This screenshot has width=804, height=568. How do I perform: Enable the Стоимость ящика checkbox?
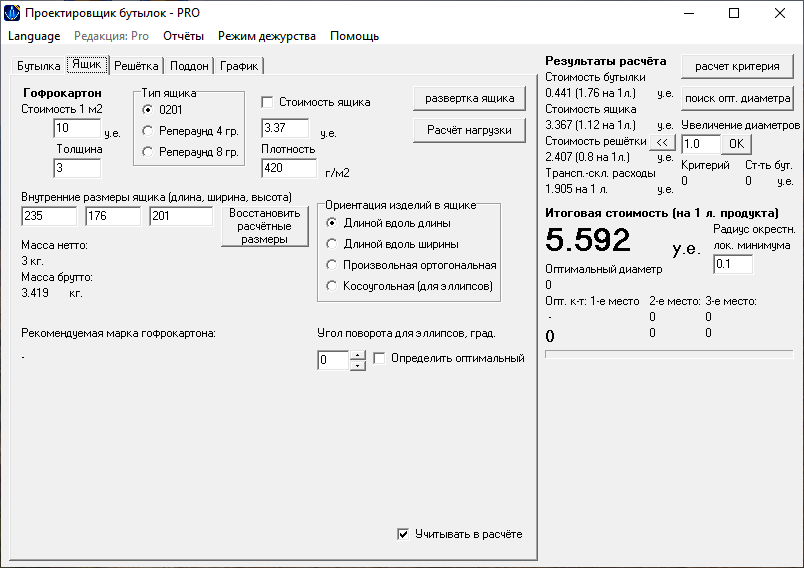point(267,102)
